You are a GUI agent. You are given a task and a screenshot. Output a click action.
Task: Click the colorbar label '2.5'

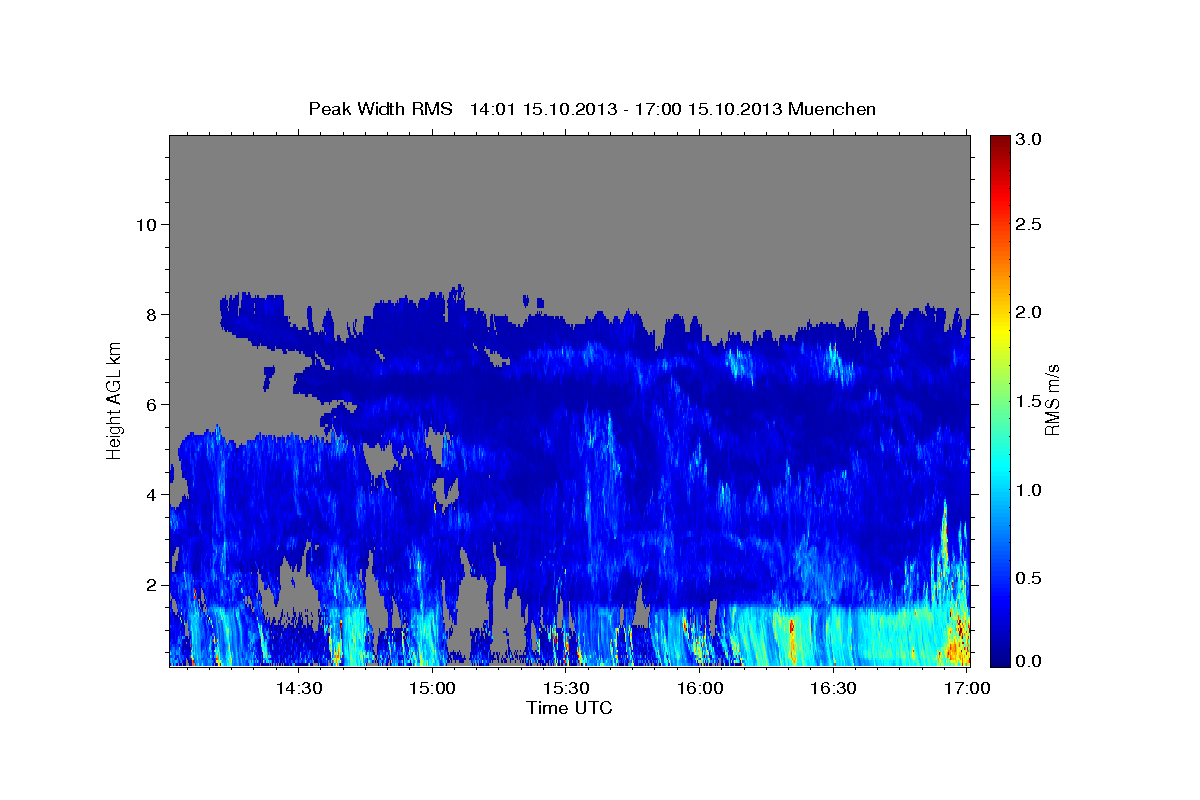pyautogui.click(x=1029, y=224)
